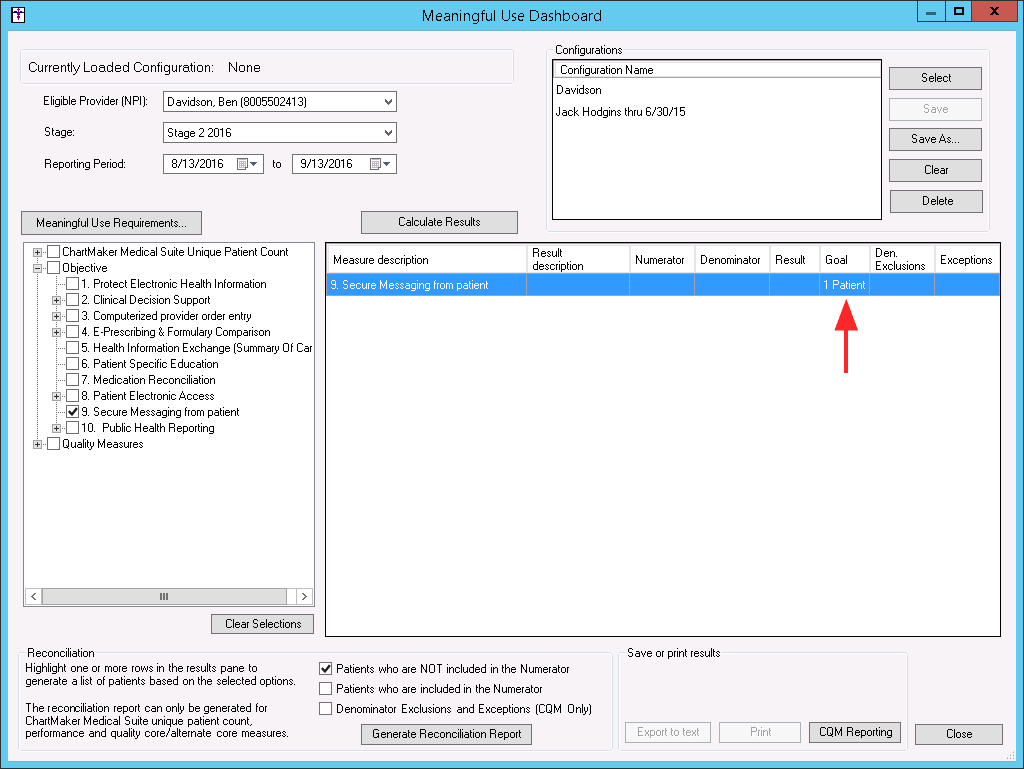Expand the Quality Measures tree node

point(38,444)
